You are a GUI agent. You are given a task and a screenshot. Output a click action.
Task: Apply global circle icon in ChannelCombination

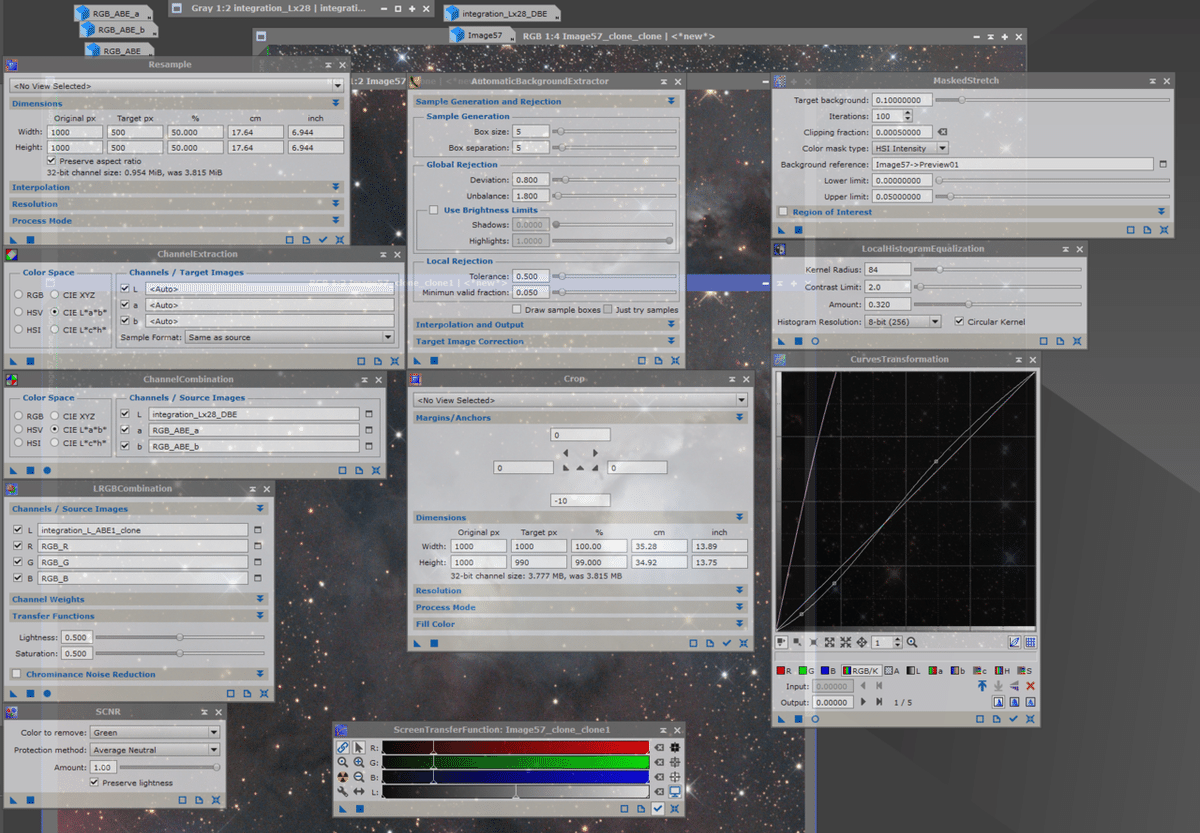tap(47, 470)
